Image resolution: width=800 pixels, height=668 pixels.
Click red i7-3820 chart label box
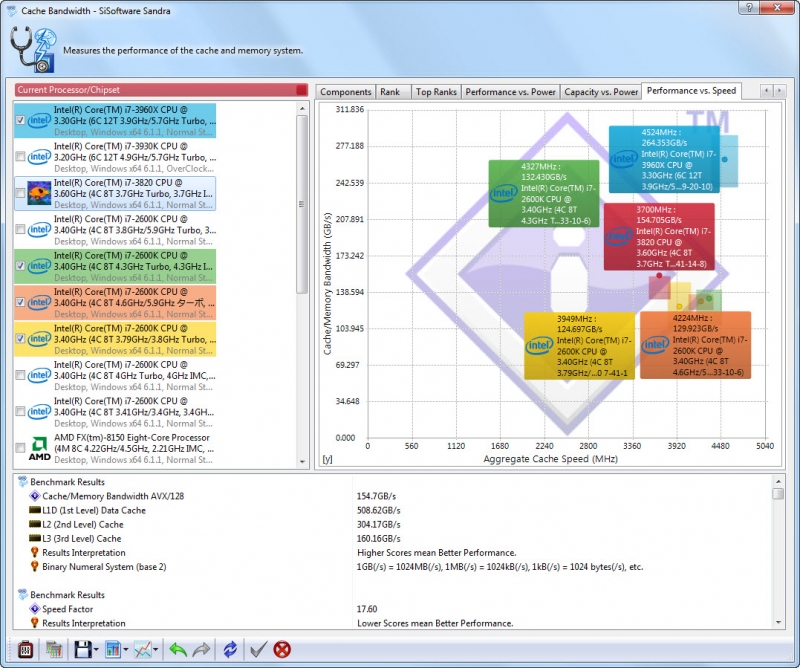(659, 237)
